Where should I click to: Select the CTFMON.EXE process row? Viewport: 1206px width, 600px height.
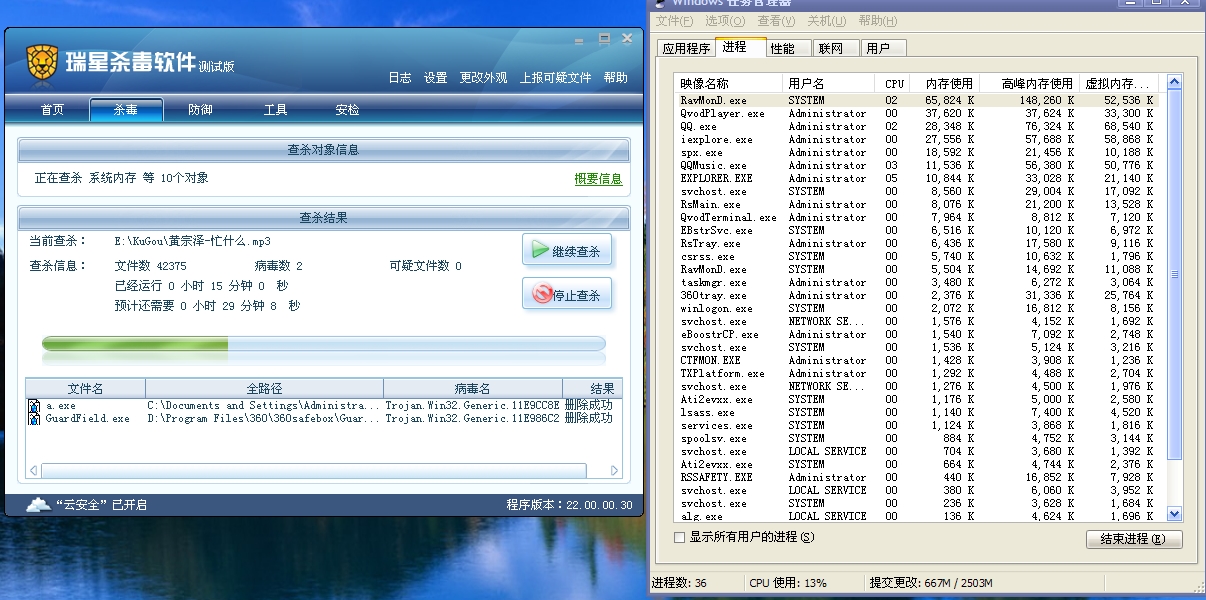917,361
